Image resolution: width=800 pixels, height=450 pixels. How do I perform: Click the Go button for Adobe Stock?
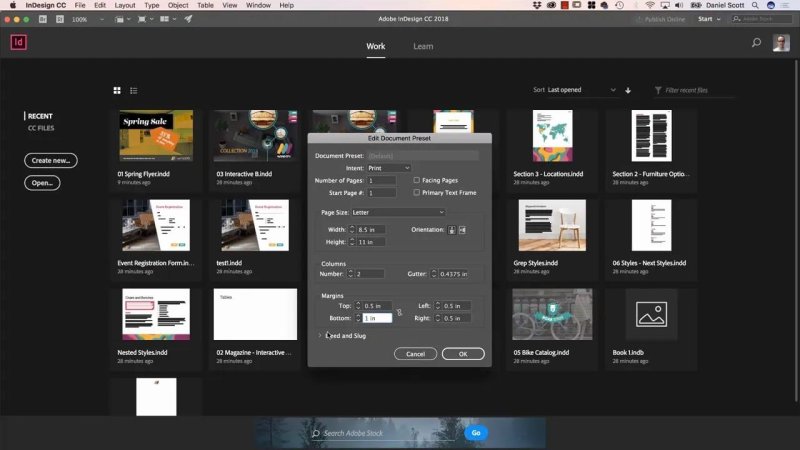476,433
